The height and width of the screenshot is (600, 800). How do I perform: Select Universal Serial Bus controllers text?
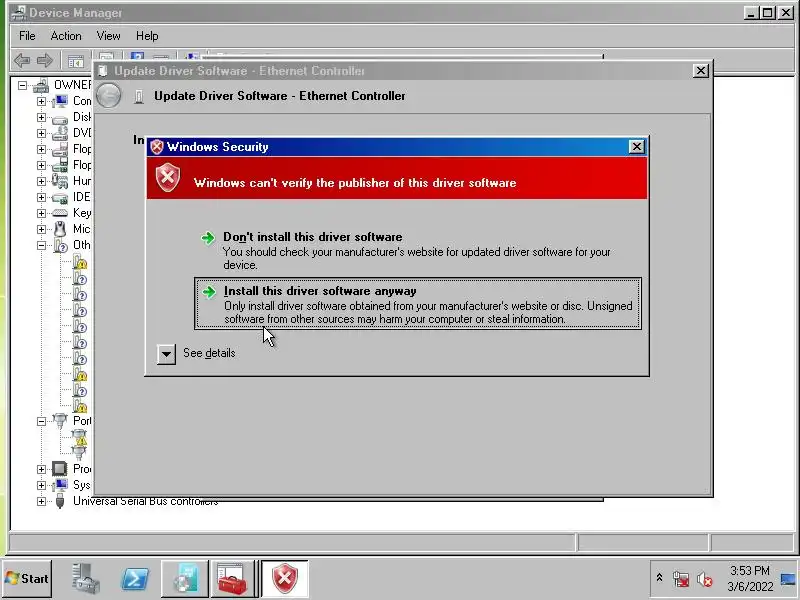(x=145, y=501)
